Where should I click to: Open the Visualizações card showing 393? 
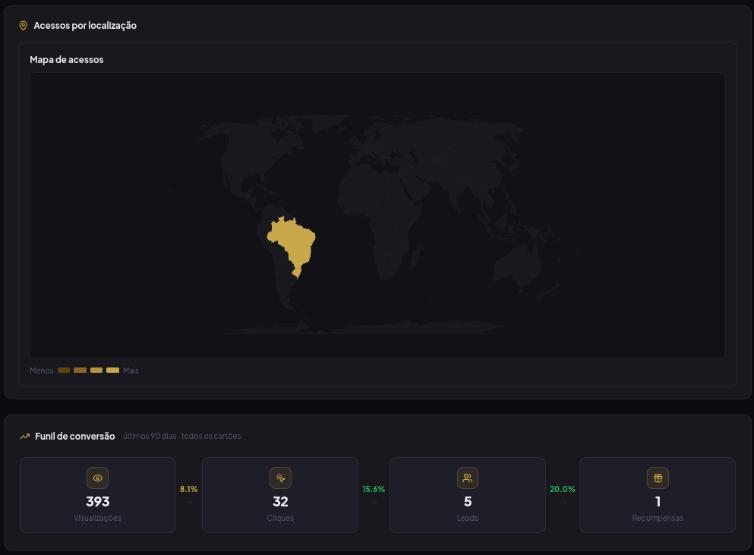[x=98, y=495]
